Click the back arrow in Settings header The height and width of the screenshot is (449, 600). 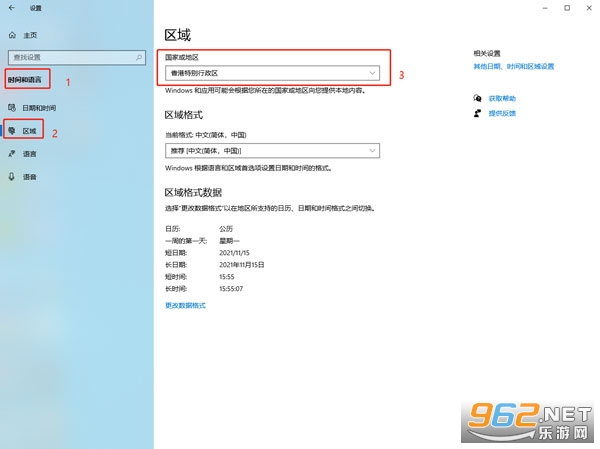click(12, 8)
